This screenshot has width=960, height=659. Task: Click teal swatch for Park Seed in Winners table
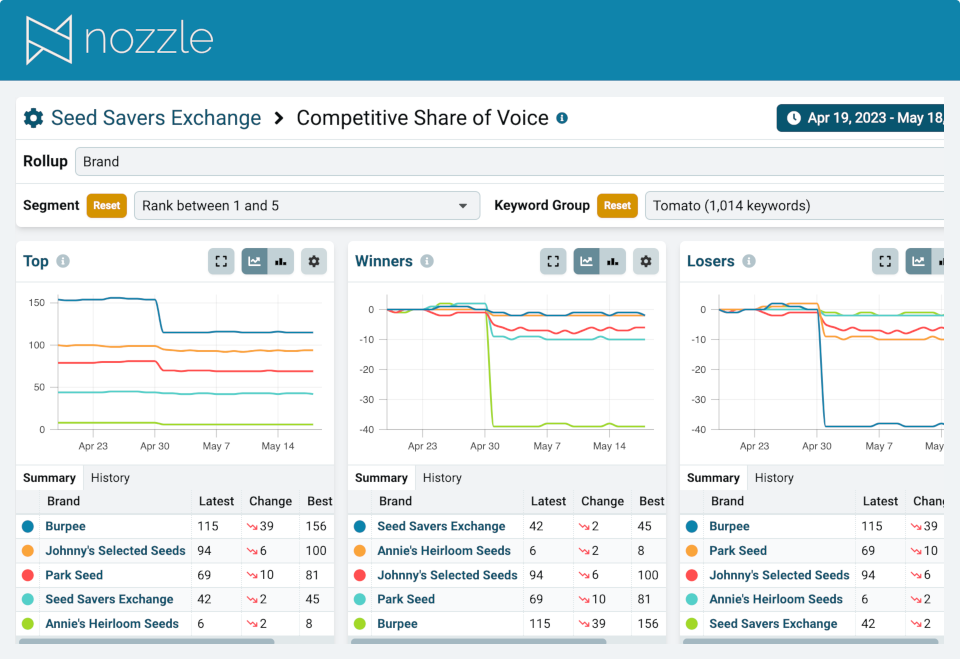pyautogui.click(x=359, y=599)
